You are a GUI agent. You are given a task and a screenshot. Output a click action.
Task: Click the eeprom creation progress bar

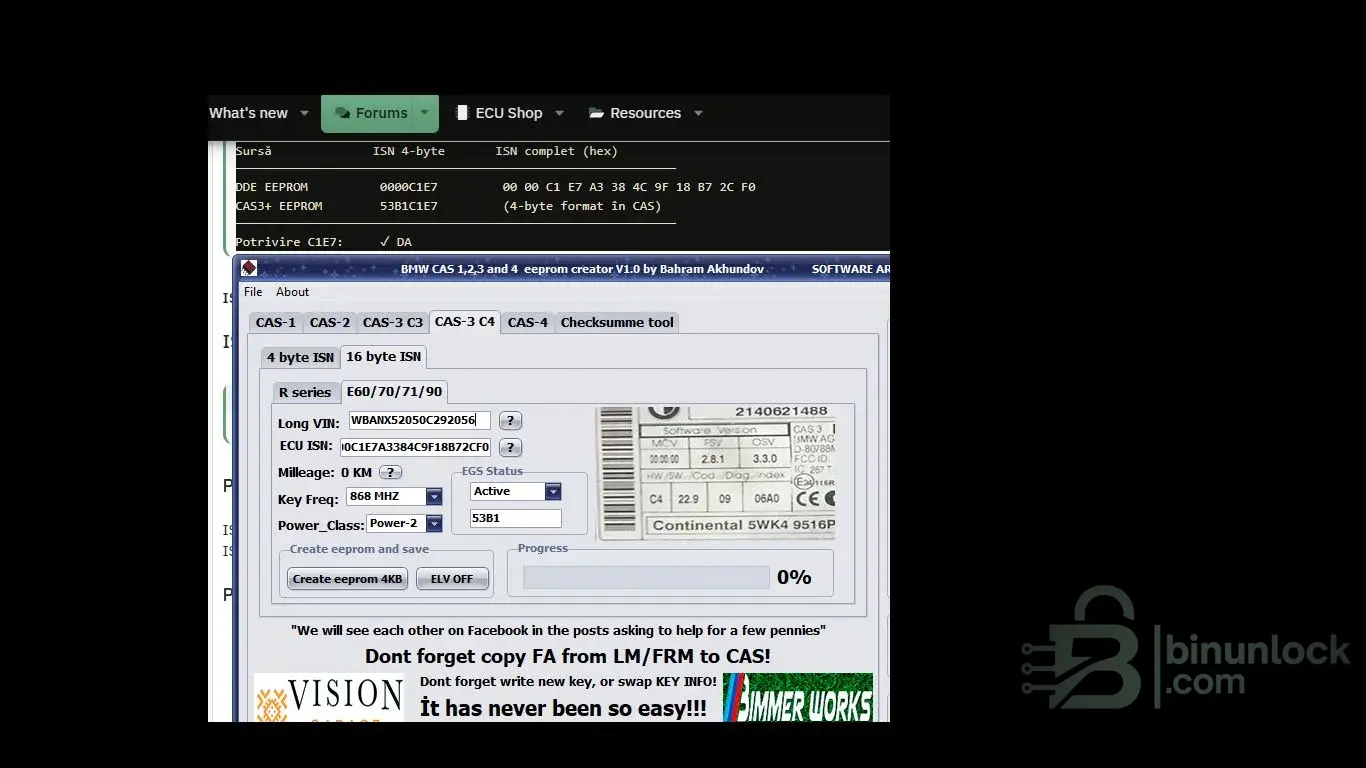pyautogui.click(x=646, y=577)
